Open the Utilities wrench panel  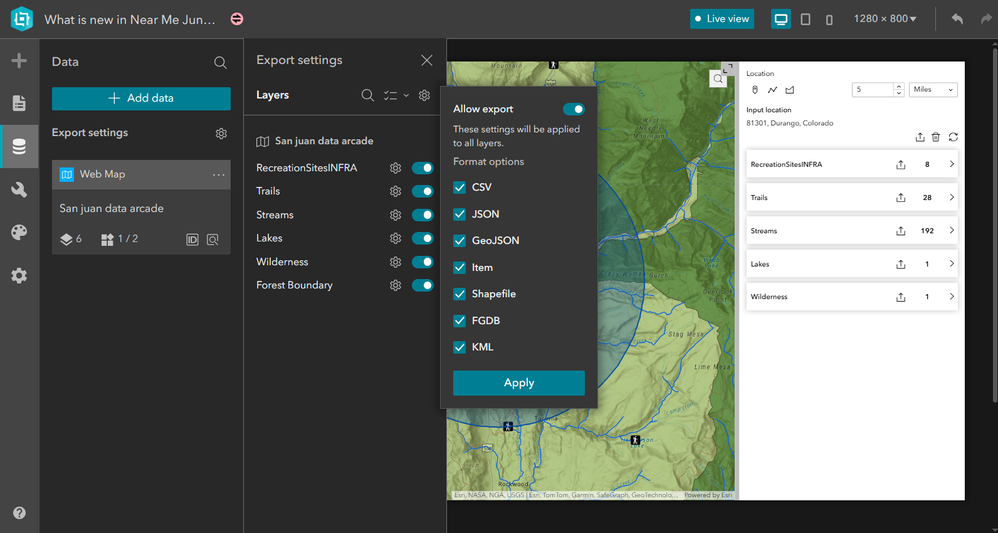tap(19, 189)
